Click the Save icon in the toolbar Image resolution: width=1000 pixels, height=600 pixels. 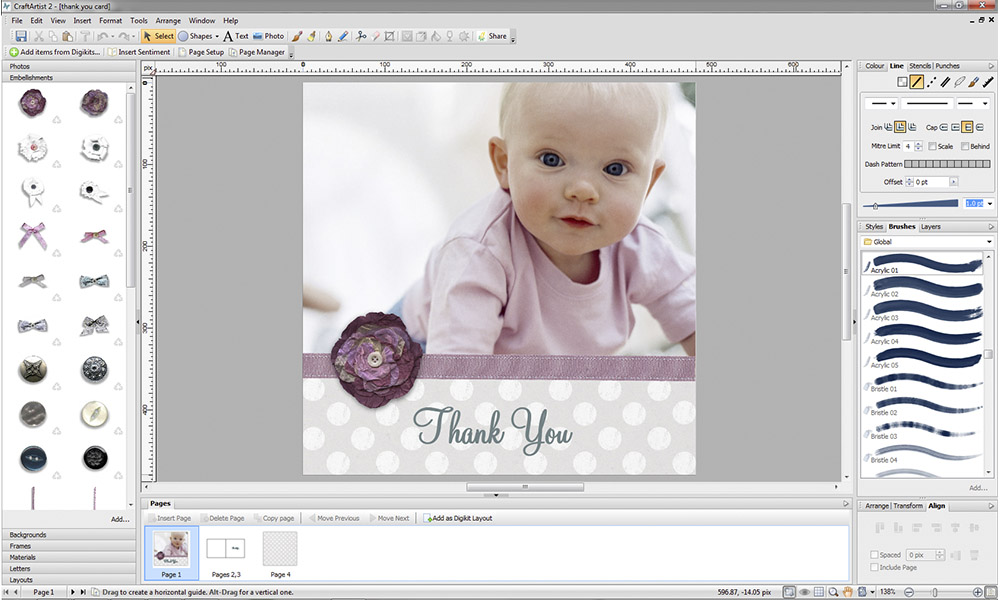click(x=21, y=37)
